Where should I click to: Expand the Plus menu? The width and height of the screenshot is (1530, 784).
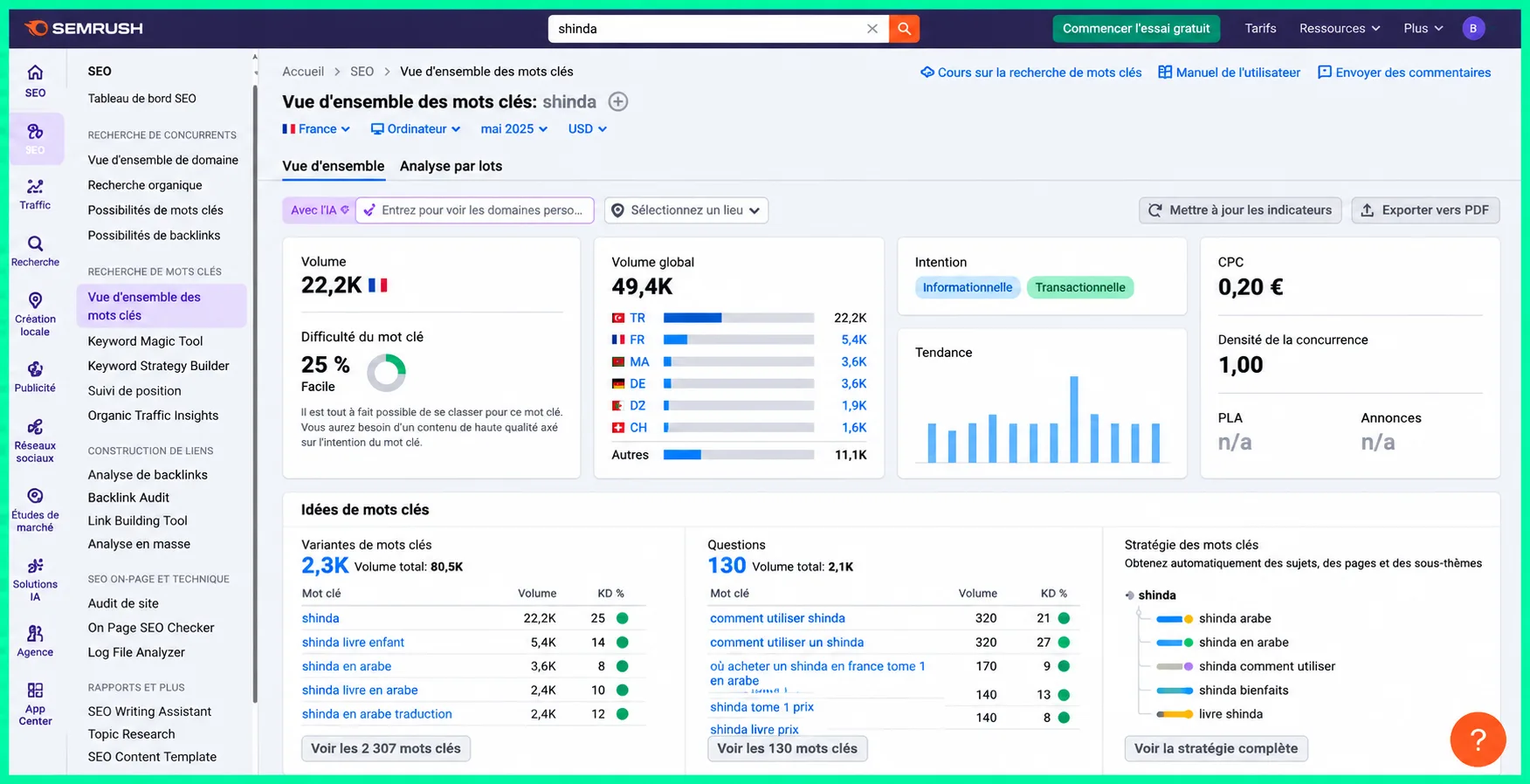(x=1423, y=29)
